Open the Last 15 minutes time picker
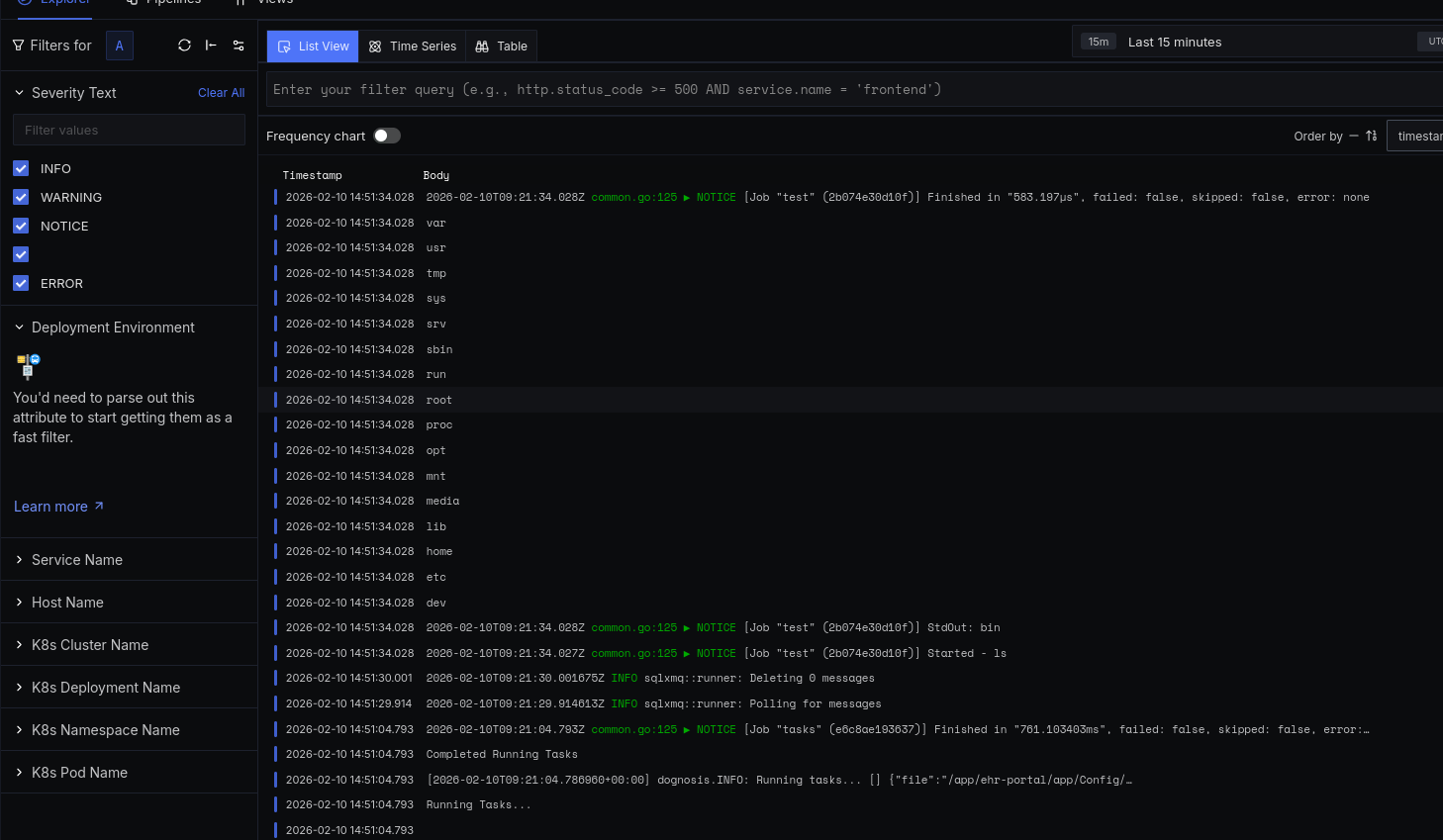This screenshot has width=1443, height=840. (x=1174, y=42)
